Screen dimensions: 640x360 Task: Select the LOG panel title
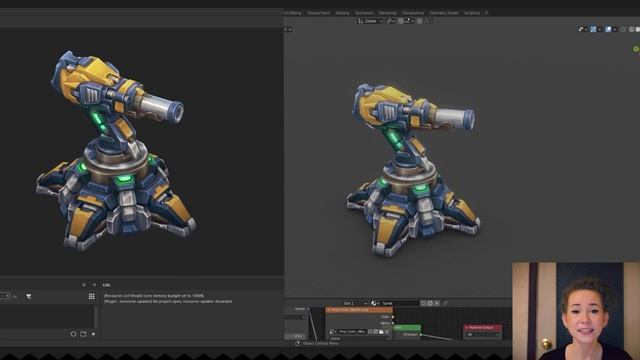107,285
